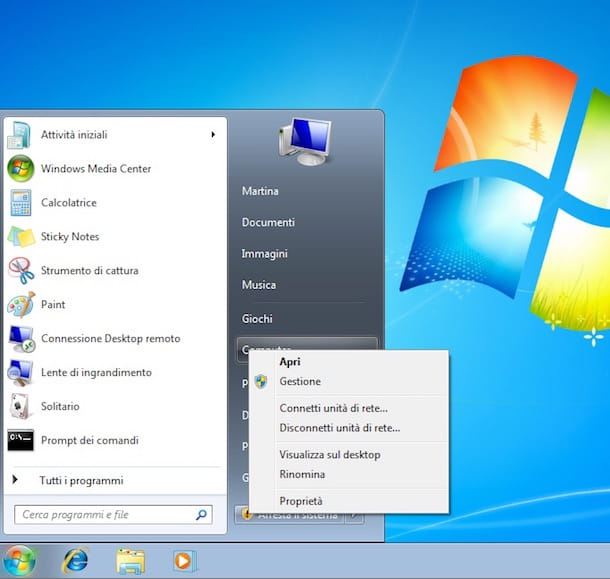Click the Strumento di cattura label

coord(90,270)
